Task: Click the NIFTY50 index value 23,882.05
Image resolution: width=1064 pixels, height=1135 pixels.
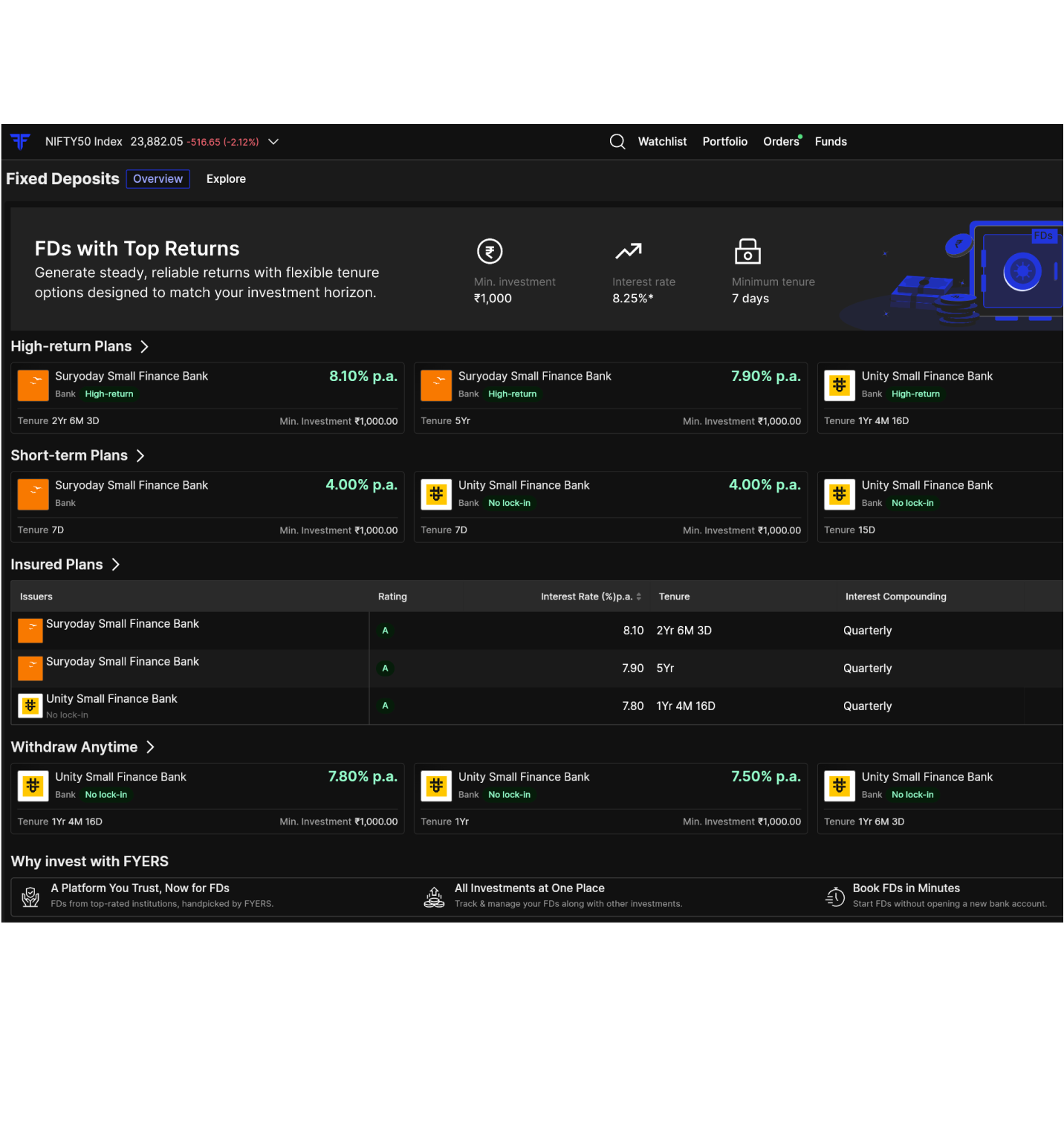Action: [157, 141]
